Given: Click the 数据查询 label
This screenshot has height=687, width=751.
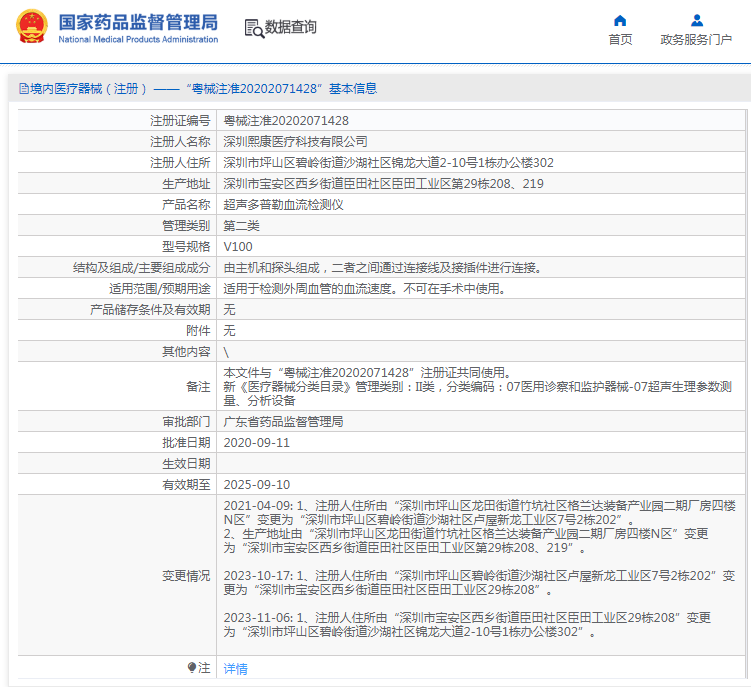Looking at the screenshot, I should click(x=291, y=27).
